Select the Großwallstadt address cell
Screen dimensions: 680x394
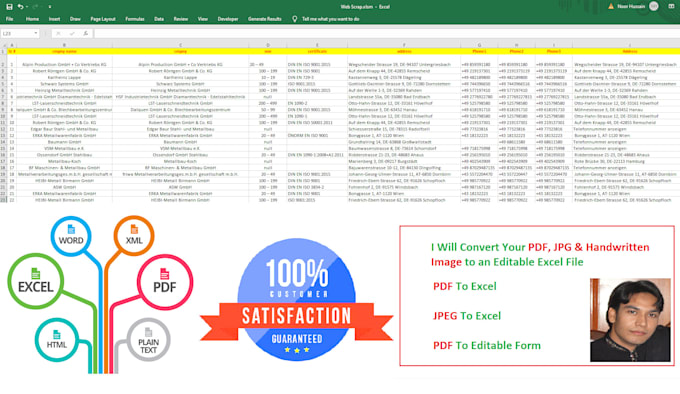(404, 142)
